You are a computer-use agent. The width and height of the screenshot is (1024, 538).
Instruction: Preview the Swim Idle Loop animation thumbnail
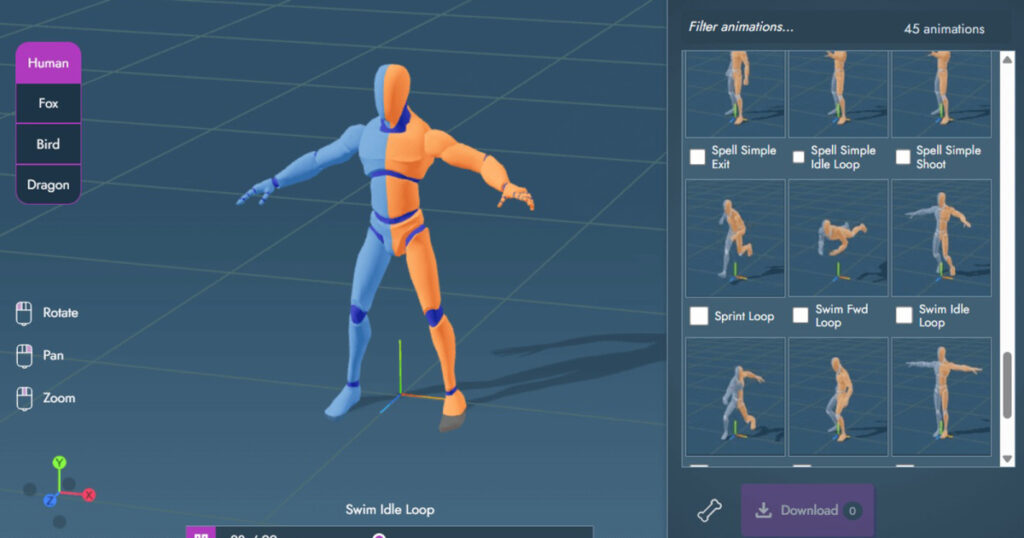[x=941, y=238]
